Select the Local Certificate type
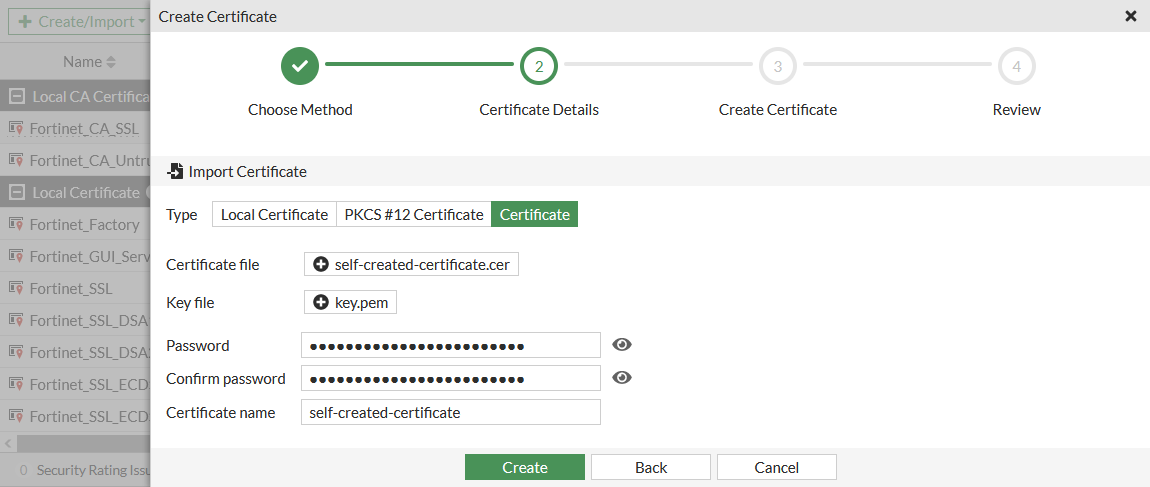The image size is (1150, 487). 274,214
